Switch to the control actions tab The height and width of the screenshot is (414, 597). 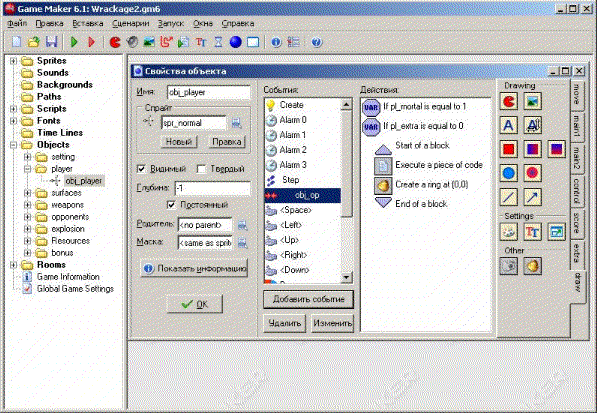577,191
